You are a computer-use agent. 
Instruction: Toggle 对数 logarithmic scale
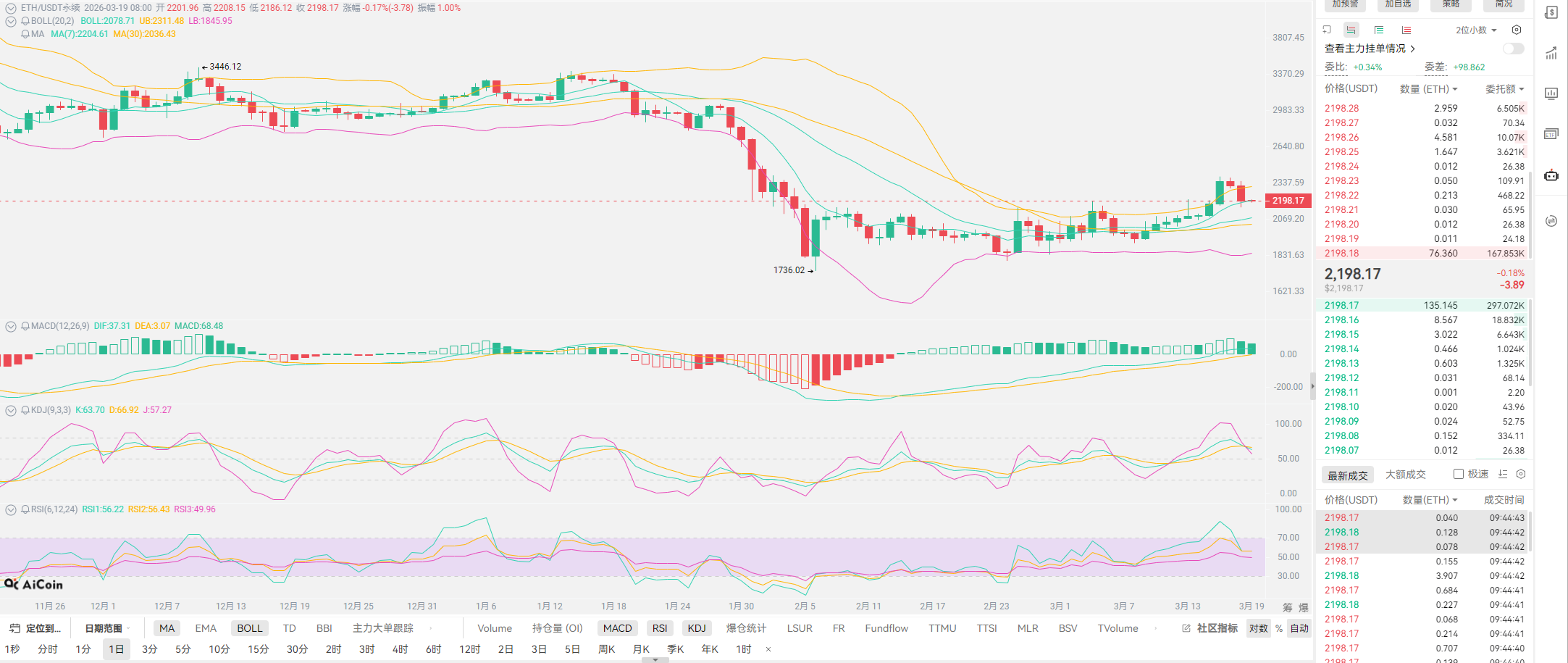click(1258, 628)
